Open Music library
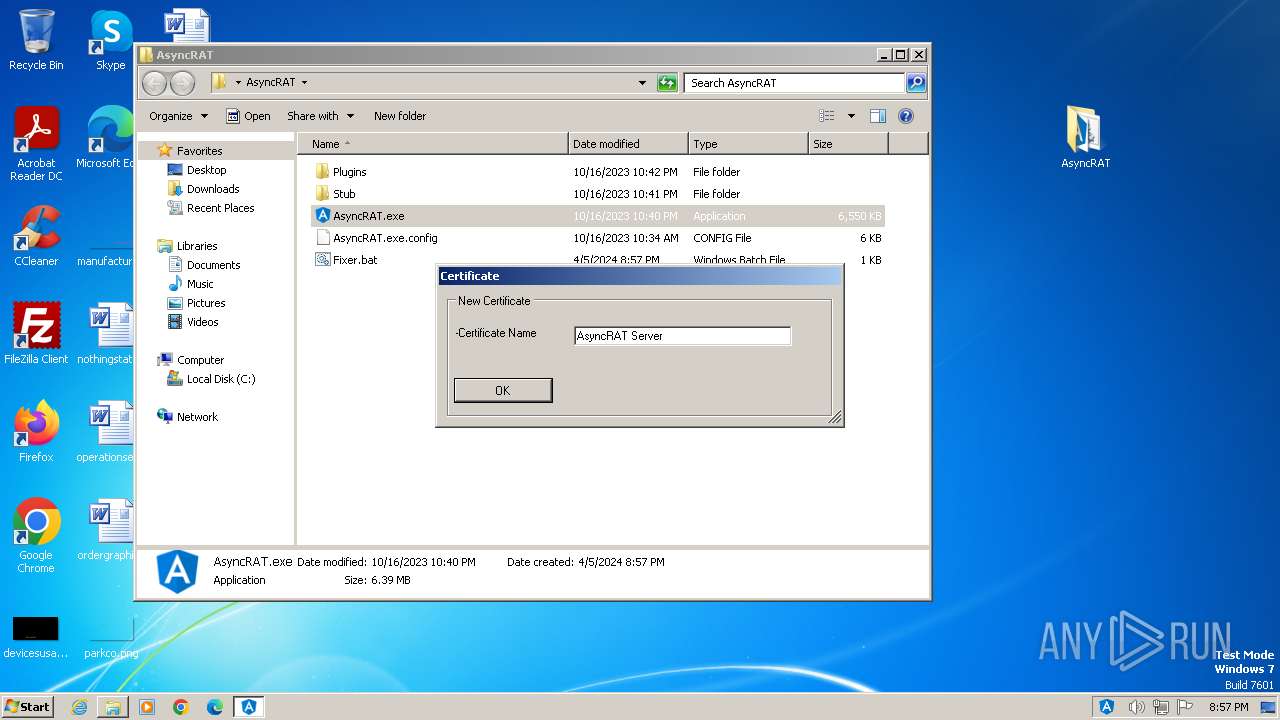 (200, 284)
